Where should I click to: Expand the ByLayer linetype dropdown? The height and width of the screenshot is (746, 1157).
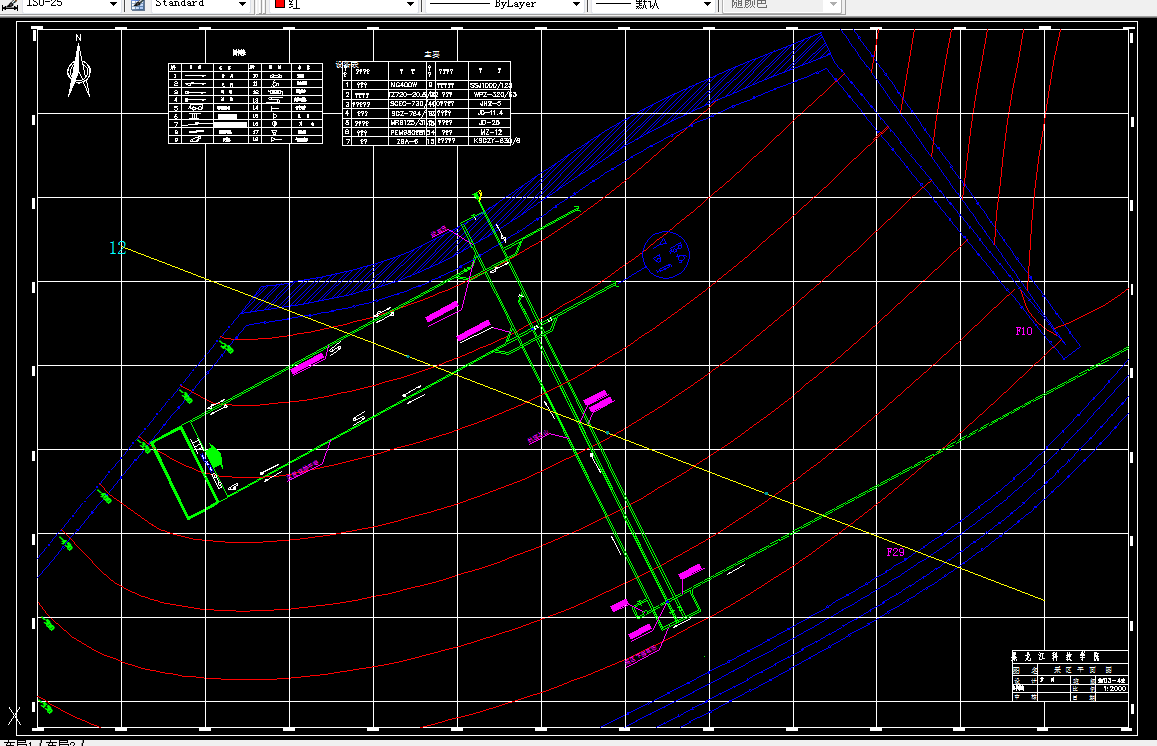(576, 4)
